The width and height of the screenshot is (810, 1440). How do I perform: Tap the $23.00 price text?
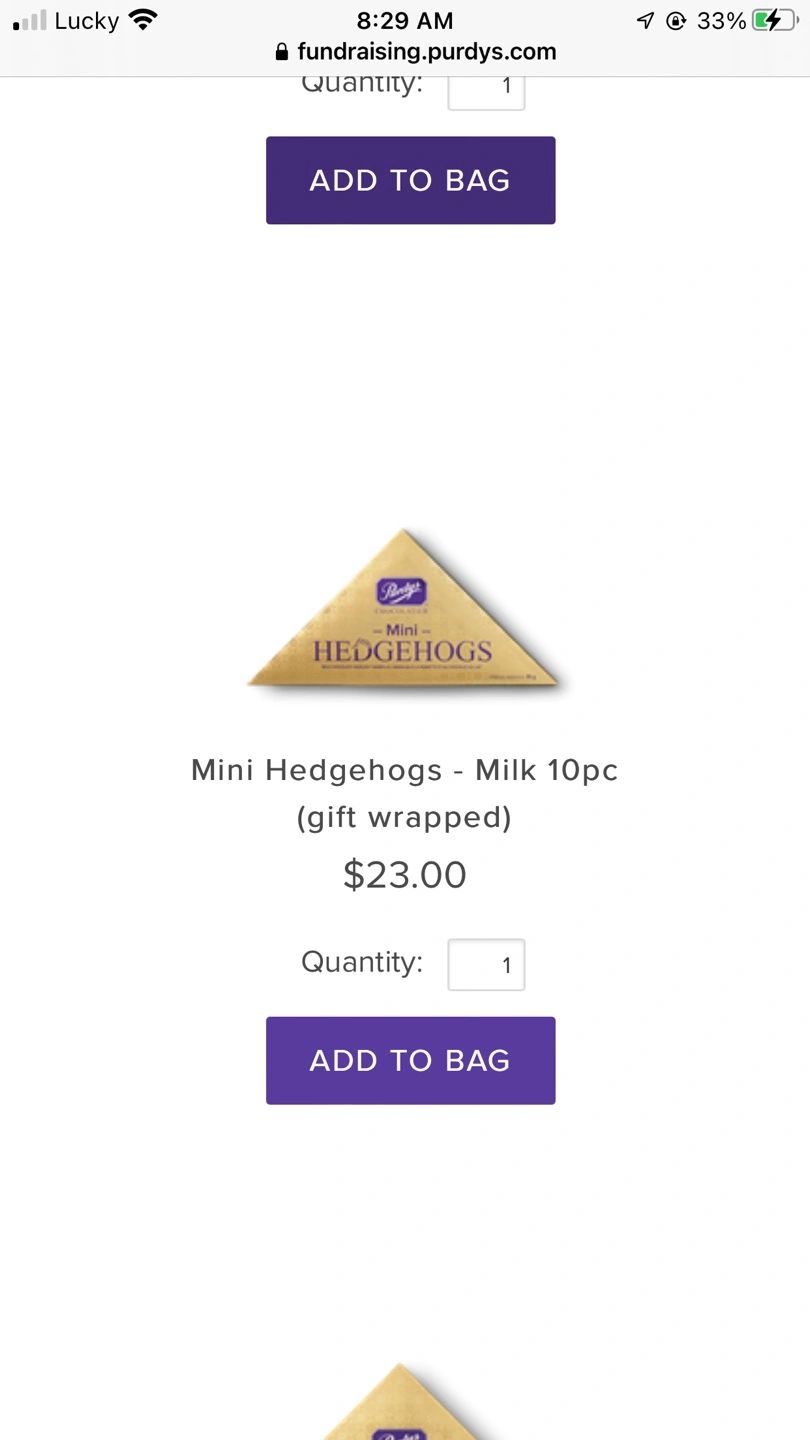(405, 875)
